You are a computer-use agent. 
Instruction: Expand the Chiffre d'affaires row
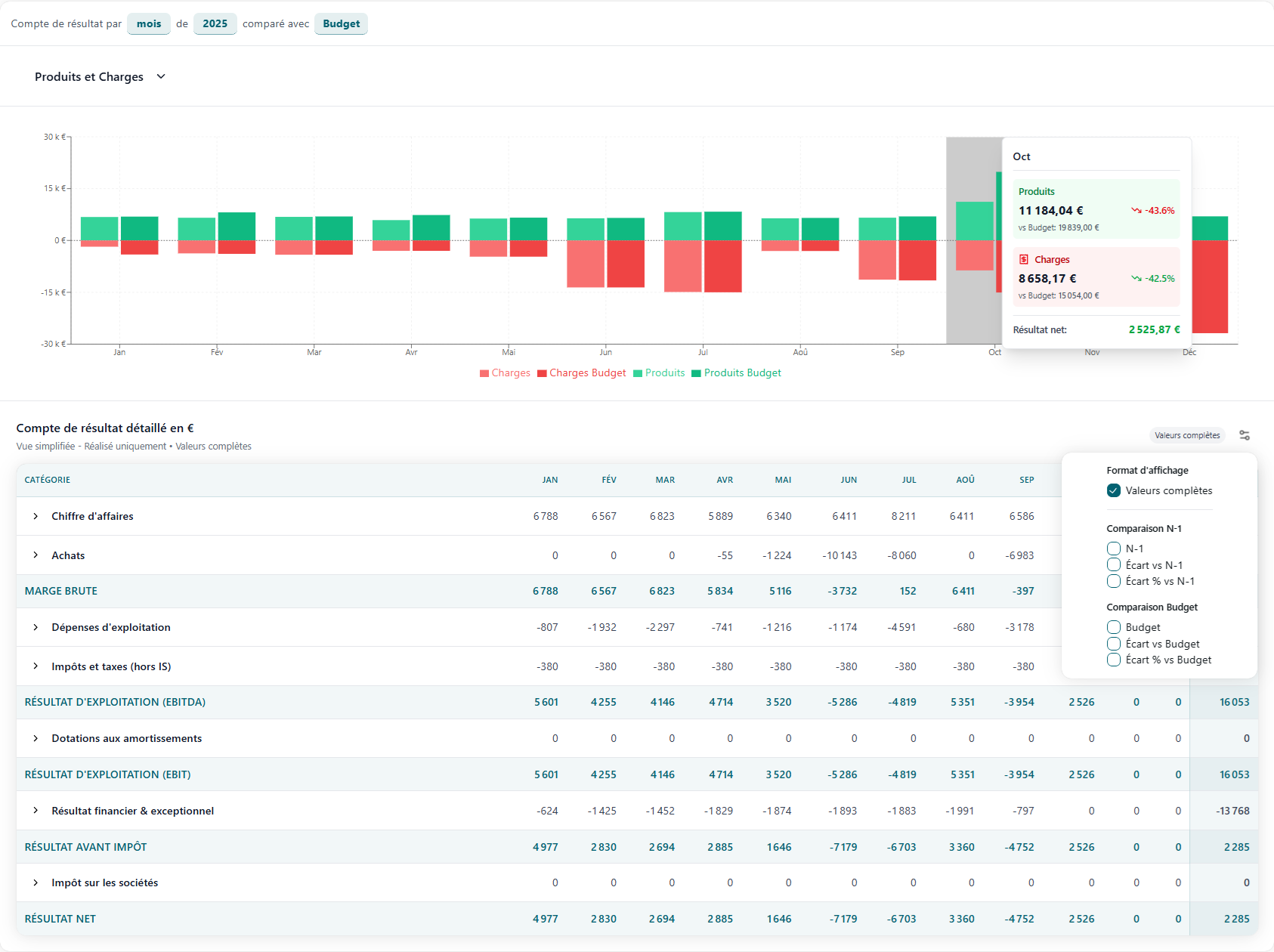(36, 516)
